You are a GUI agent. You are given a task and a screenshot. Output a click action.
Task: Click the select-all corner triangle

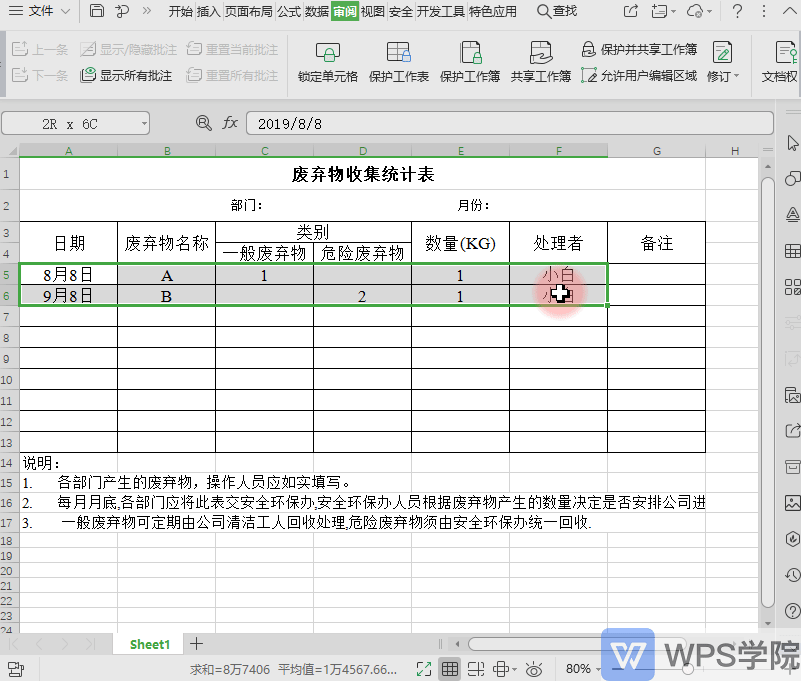[x=12, y=151]
